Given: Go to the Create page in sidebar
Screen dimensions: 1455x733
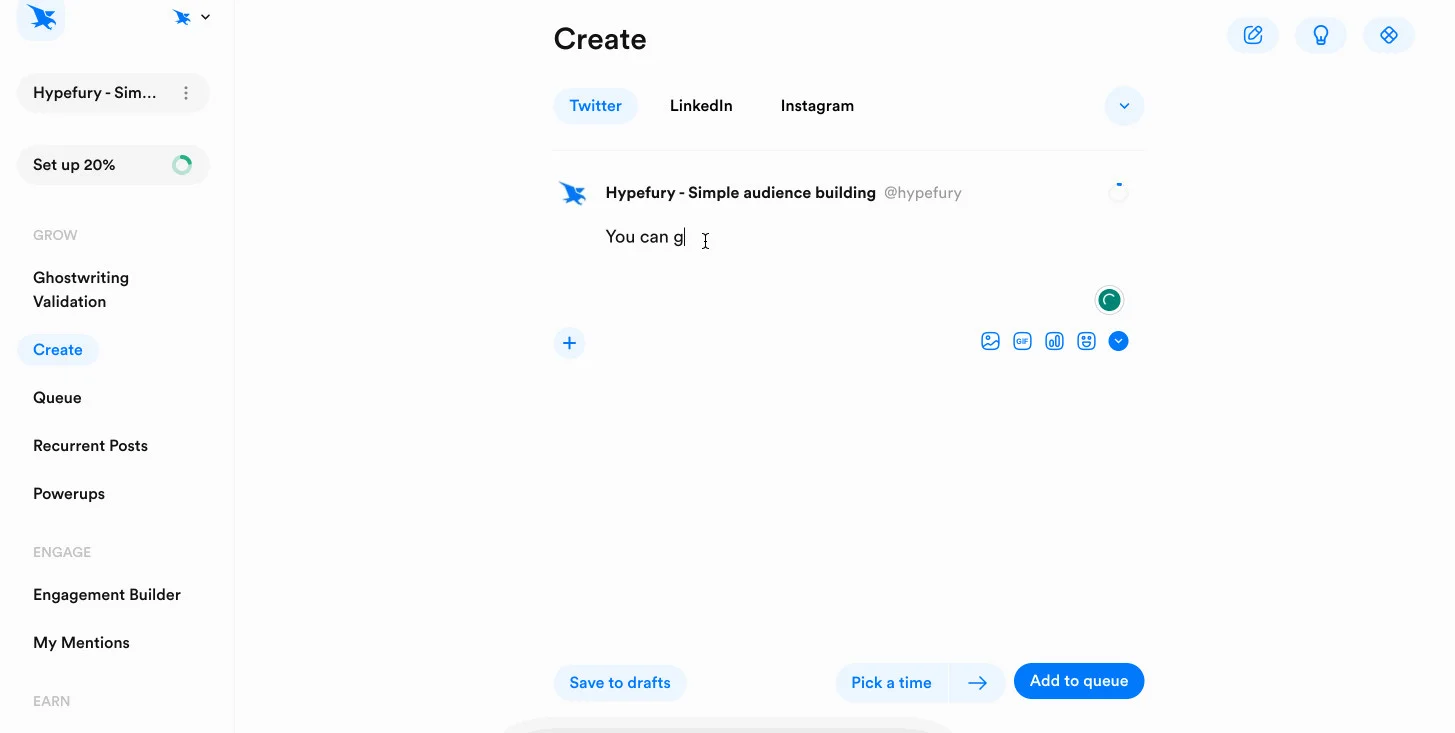Looking at the screenshot, I should (x=58, y=350).
